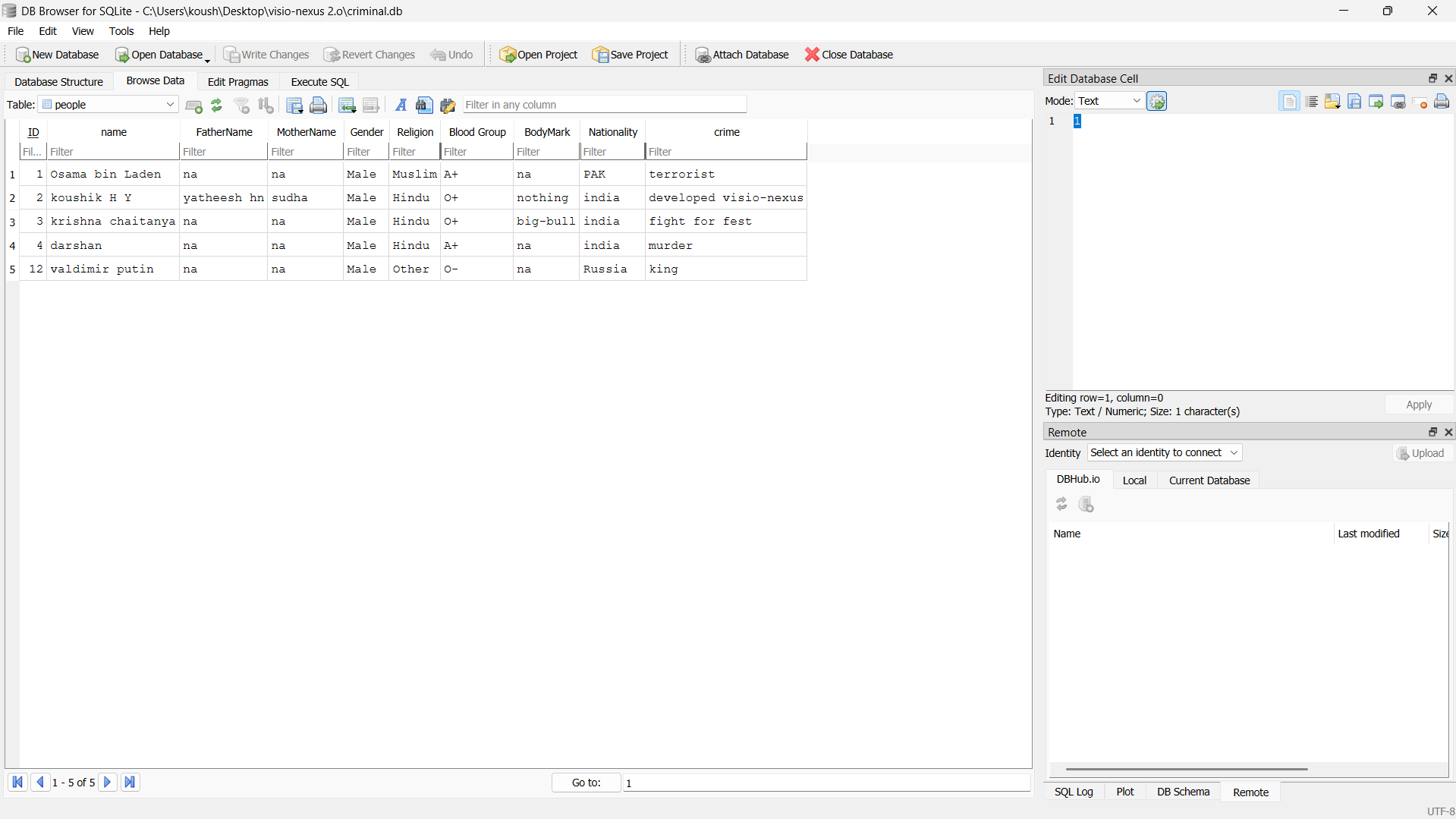Screen dimensions: 1456x819
Task: Switch to the Plot bottom tab
Action: click(1125, 792)
